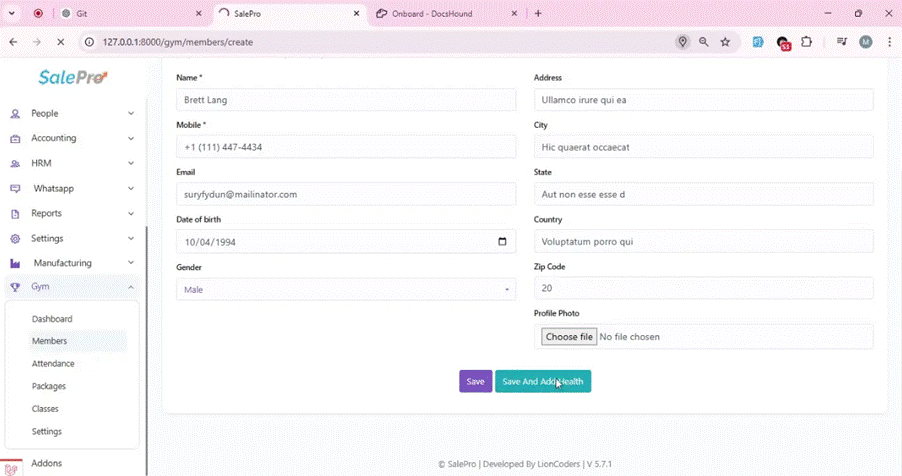Click the Save And Add Health button
This screenshot has height=476, width=902.
tap(542, 381)
